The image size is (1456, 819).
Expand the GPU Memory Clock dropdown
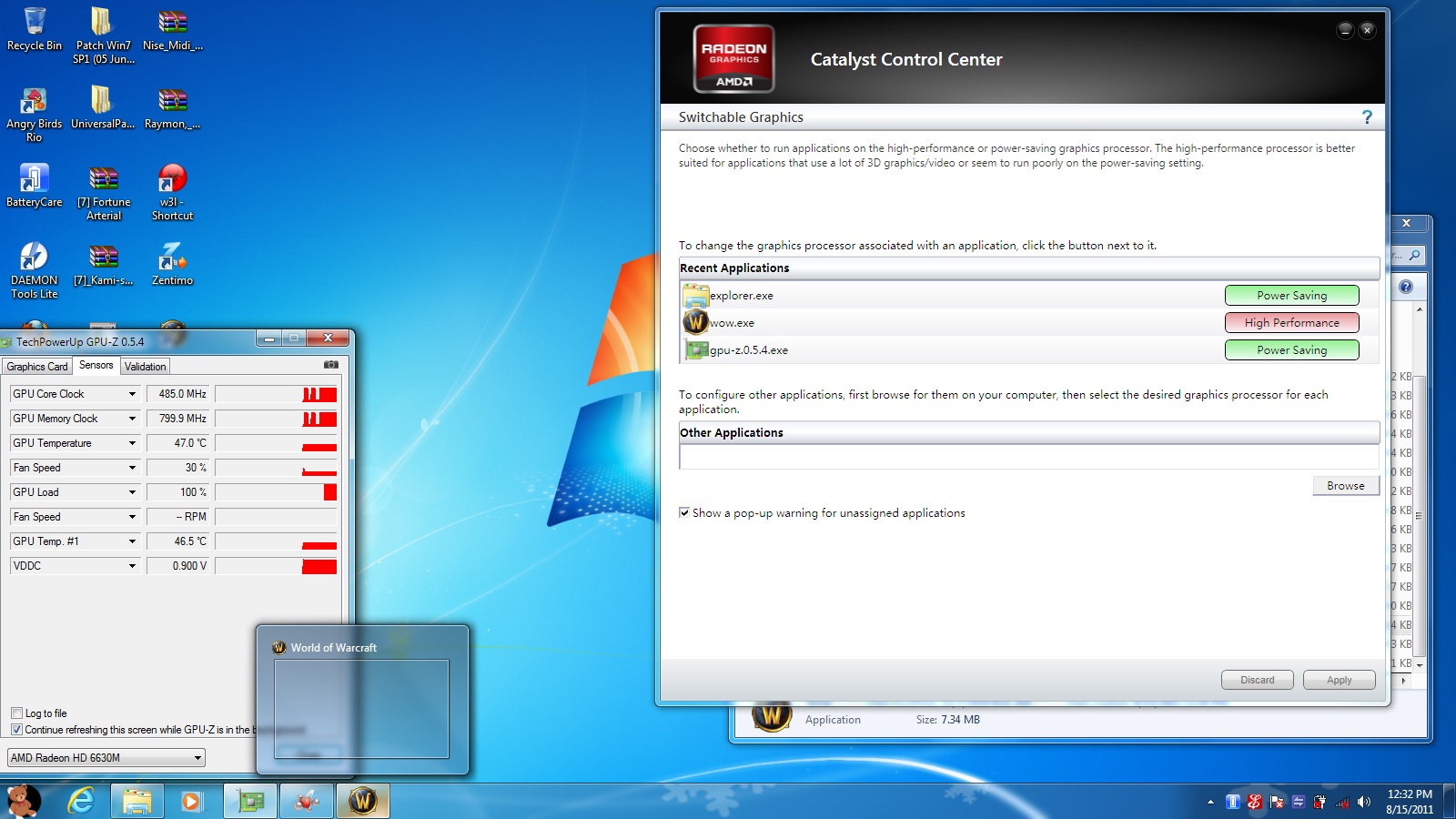click(132, 419)
